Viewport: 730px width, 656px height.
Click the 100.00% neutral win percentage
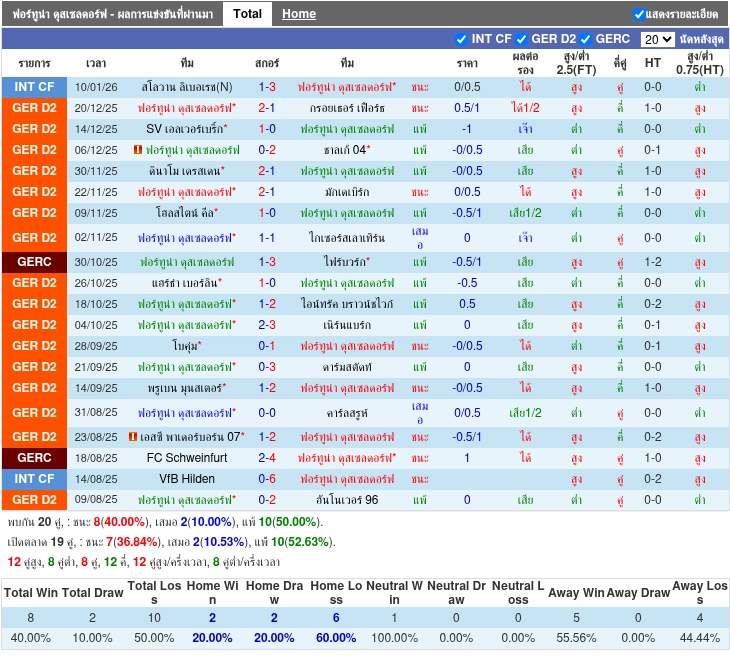(x=394, y=638)
